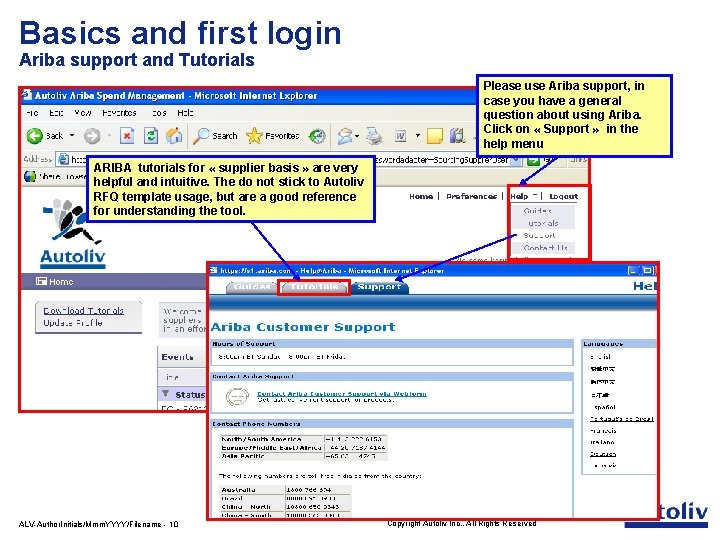Screen dimensions: 720x540
Task: Open the Favorites menu in the menu bar
Action: pos(119,112)
